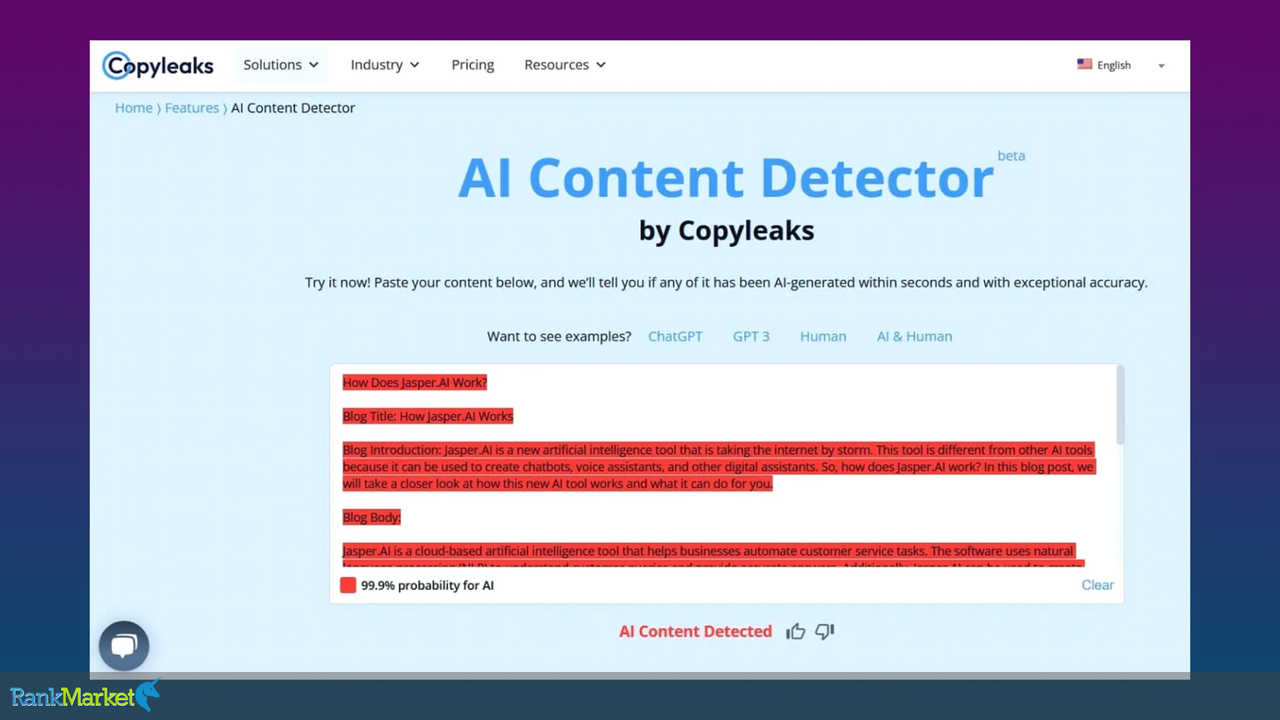Open the chat bubble widget
Image resolution: width=1280 pixels, height=720 pixels.
click(x=124, y=646)
